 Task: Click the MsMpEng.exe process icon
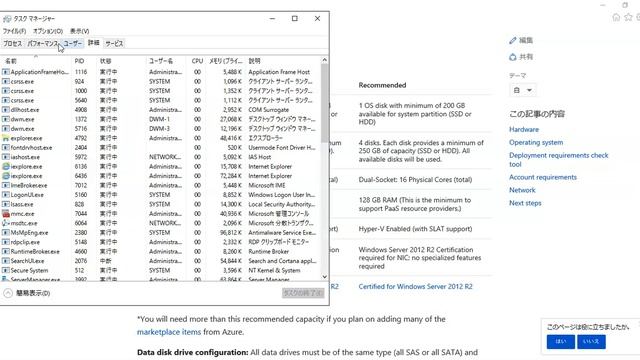point(6,233)
